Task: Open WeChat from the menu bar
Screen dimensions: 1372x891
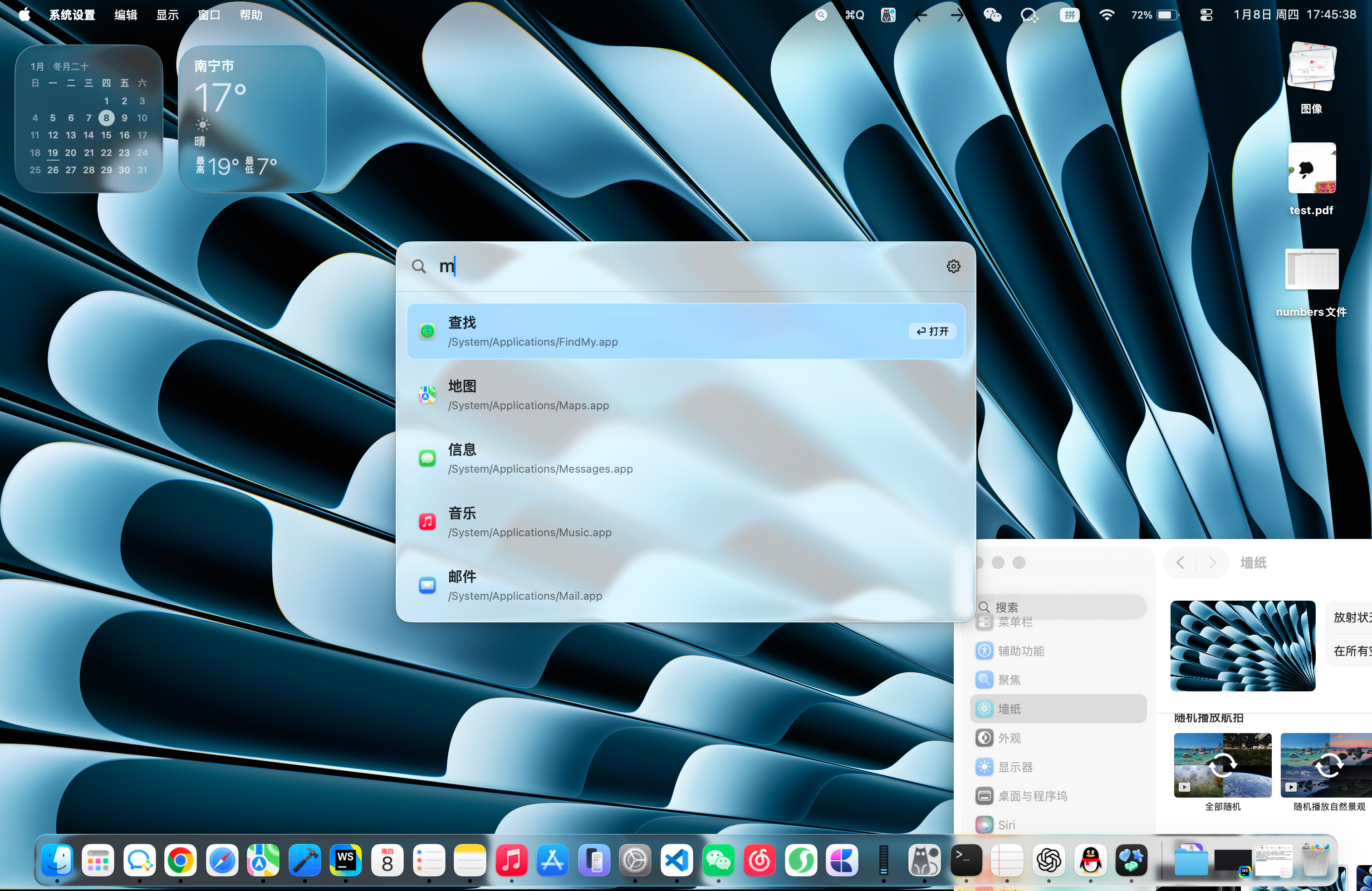Action: coord(992,15)
